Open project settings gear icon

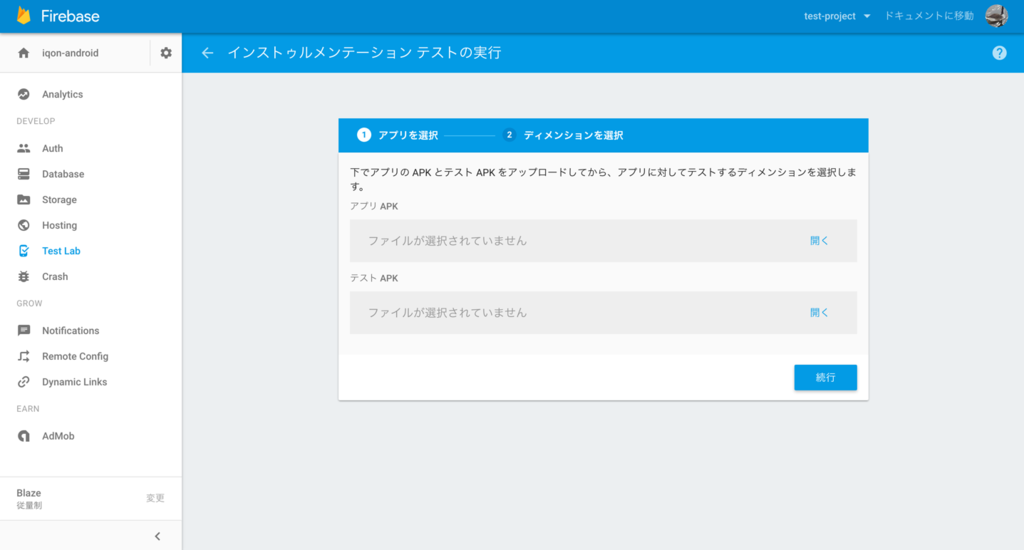click(166, 53)
